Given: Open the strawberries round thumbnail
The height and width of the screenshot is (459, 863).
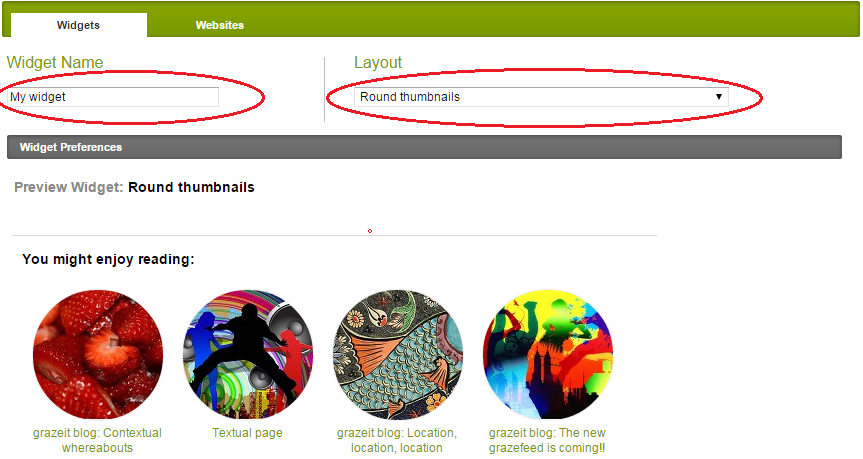Looking at the screenshot, I should tap(98, 354).
